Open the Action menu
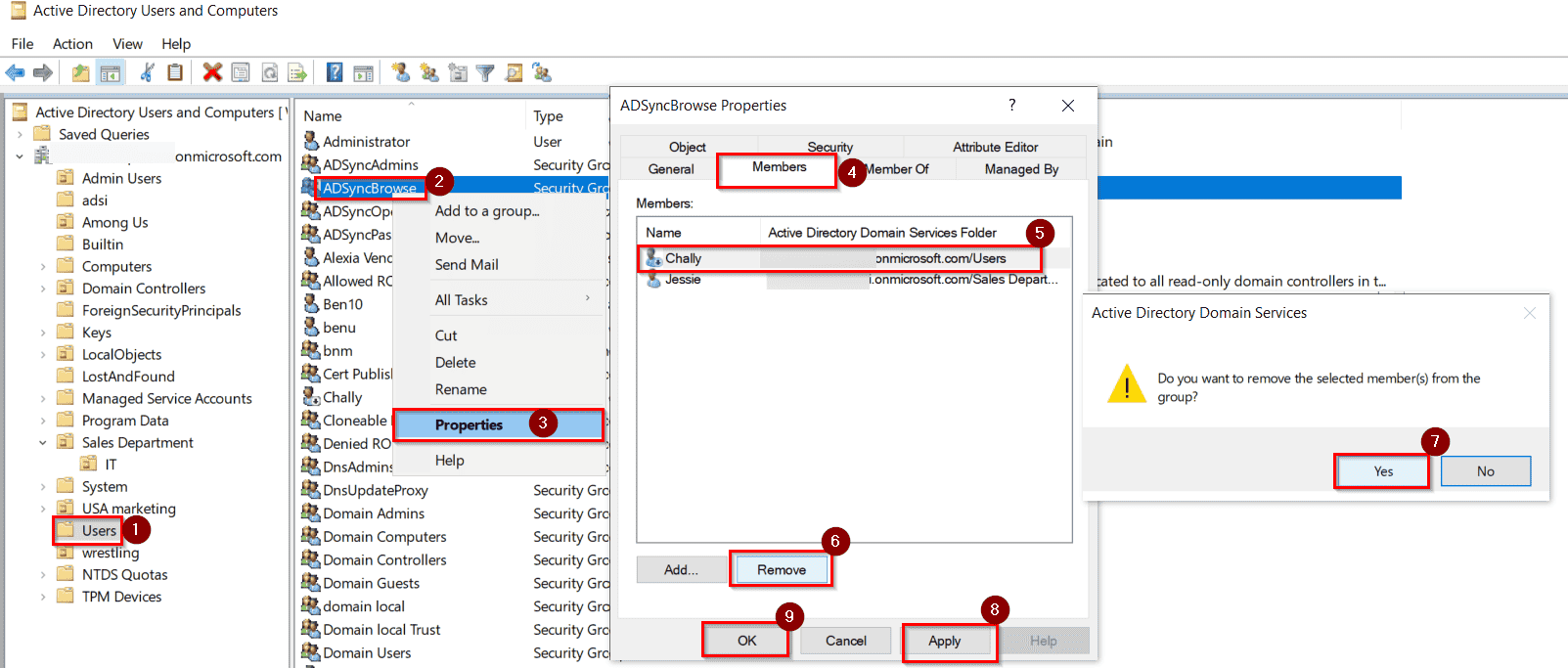Screen dimensions: 1568x668 pyautogui.click(x=72, y=43)
